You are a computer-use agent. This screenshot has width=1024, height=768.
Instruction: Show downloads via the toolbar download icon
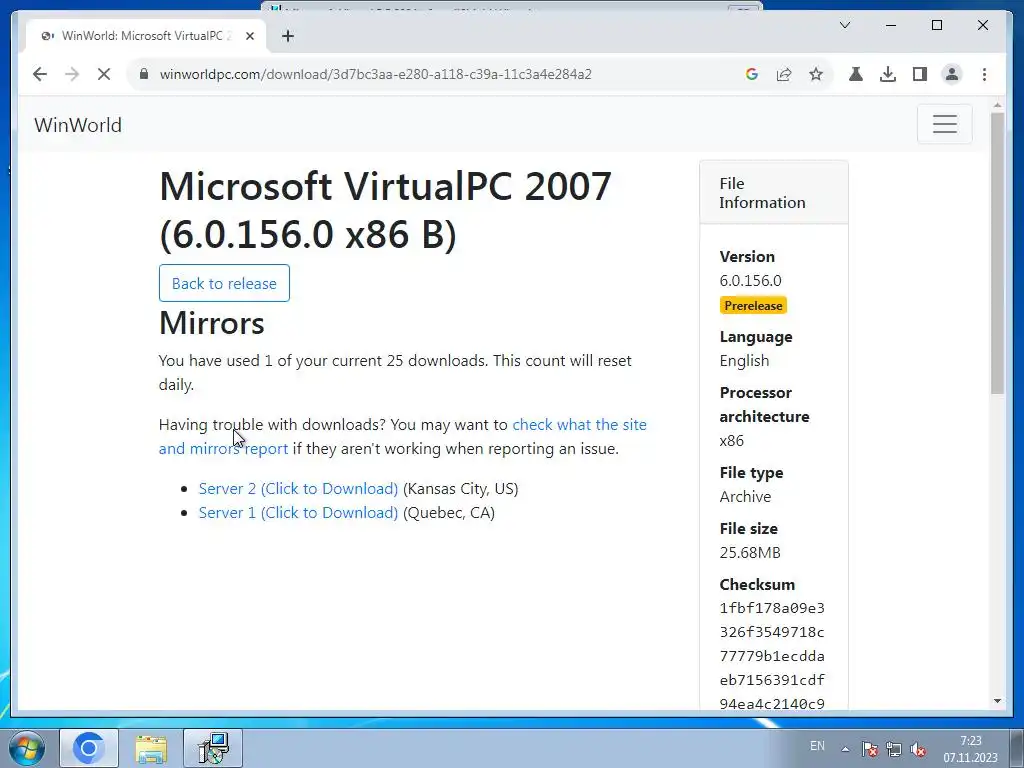[x=888, y=74]
